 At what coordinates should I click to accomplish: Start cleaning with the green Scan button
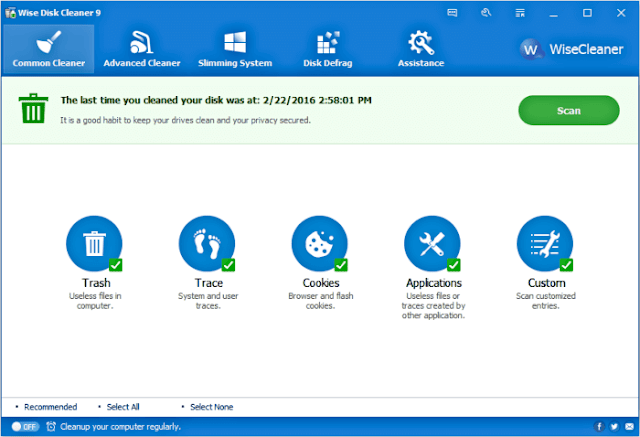click(569, 111)
